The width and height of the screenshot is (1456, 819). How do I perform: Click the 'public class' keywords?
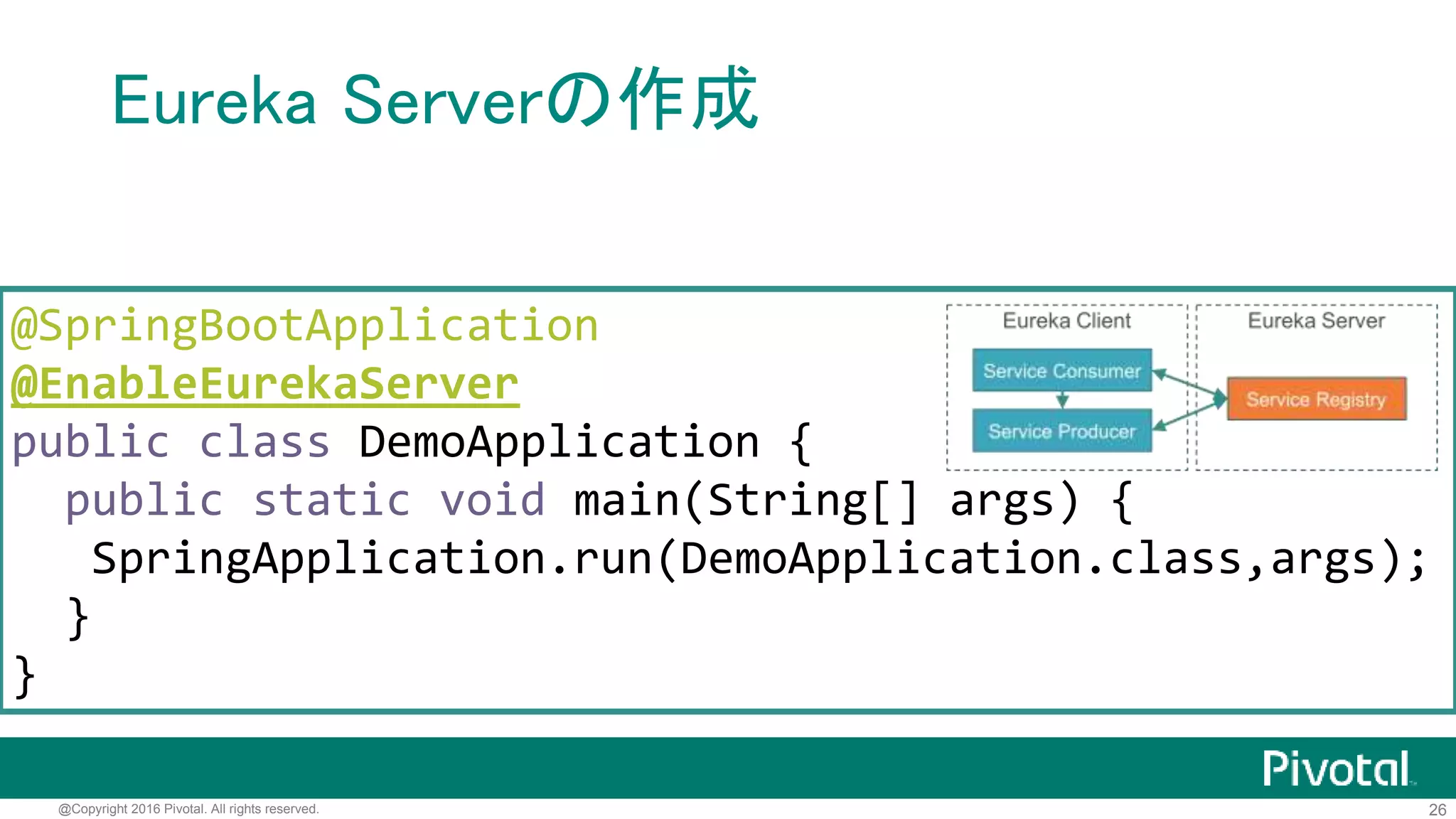point(171,442)
